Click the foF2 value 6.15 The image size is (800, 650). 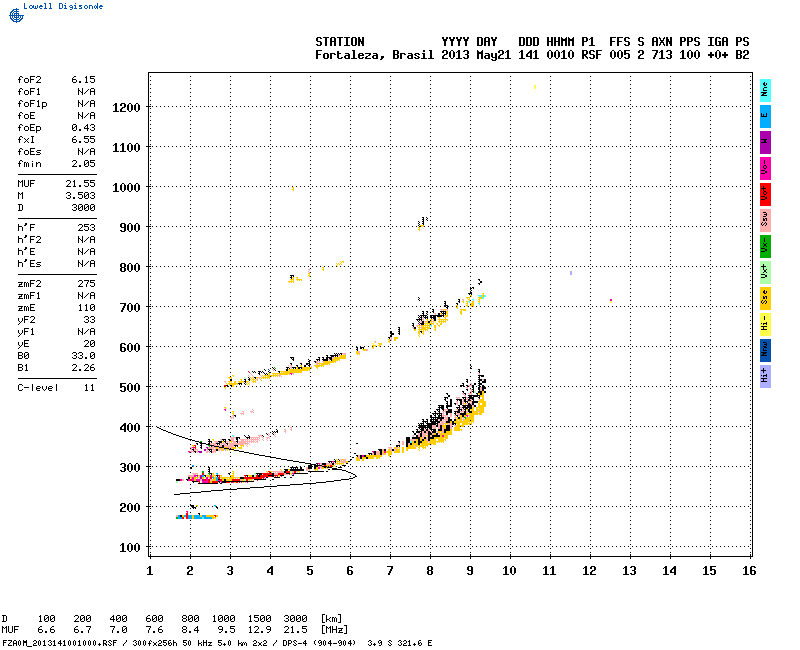(83, 80)
